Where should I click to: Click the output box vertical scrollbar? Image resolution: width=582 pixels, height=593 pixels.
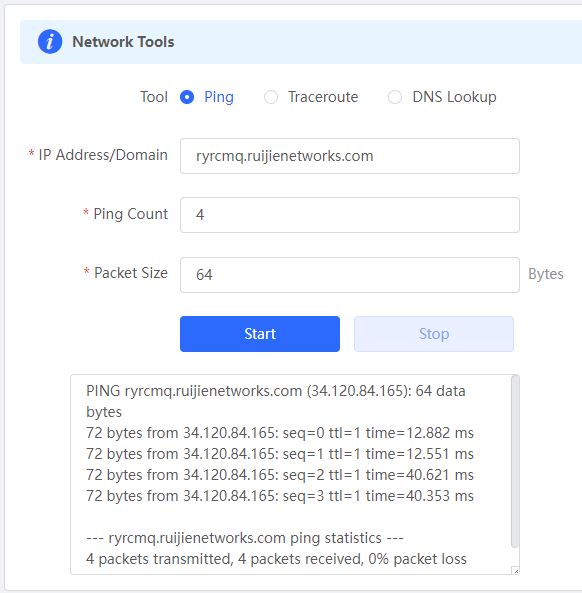(515, 461)
